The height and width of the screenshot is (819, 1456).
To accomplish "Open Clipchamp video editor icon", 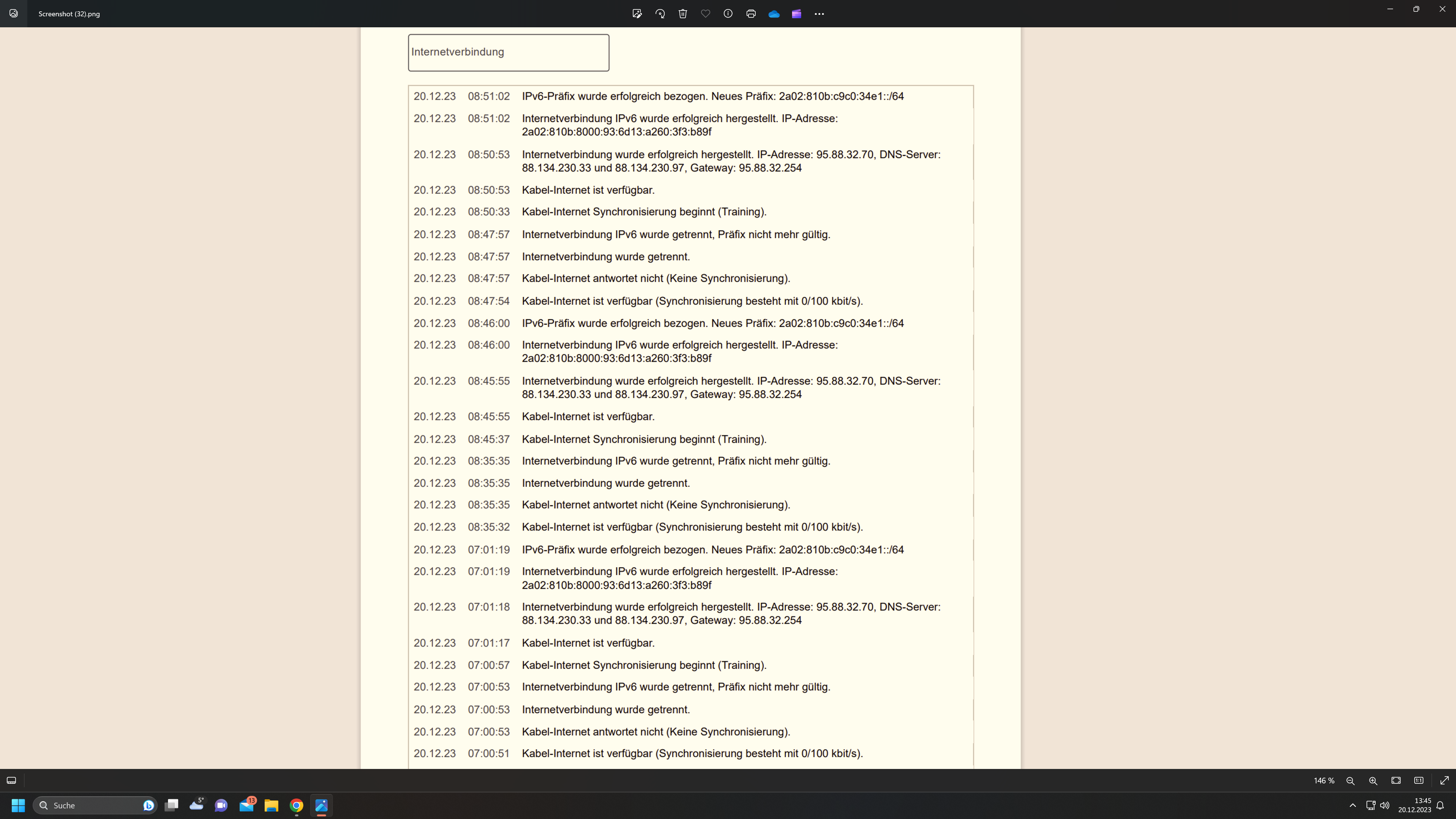I will [796, 14].
